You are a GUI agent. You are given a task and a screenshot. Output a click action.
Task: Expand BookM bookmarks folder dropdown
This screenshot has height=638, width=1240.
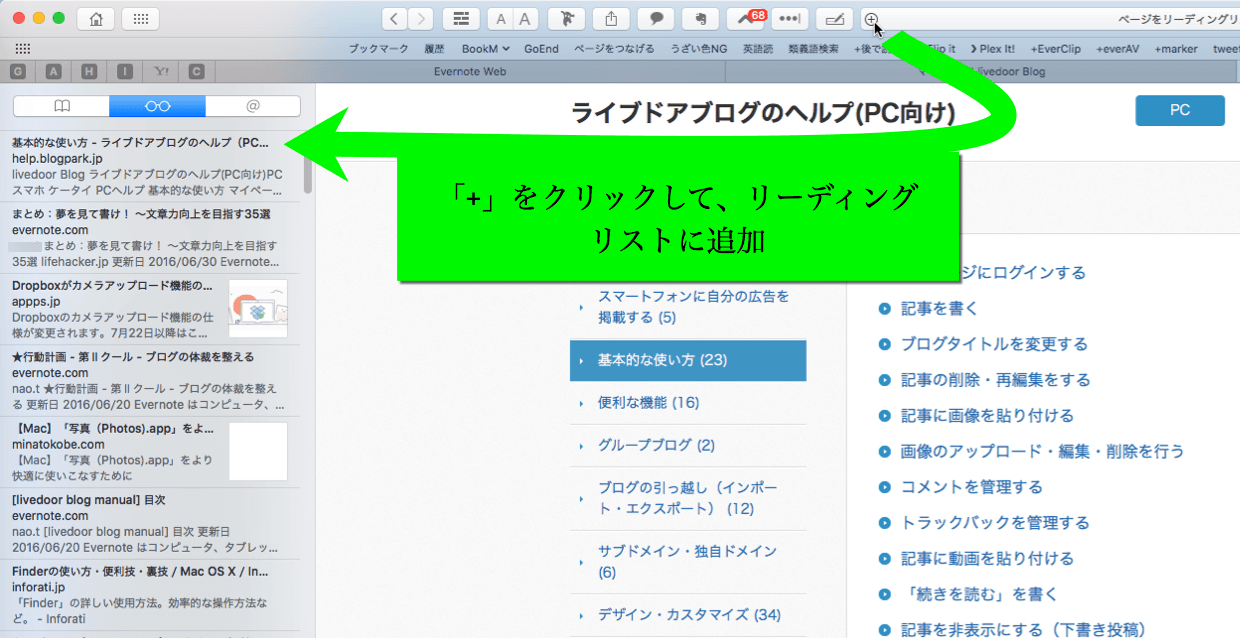pyautogui.click(x=485, y=48)
